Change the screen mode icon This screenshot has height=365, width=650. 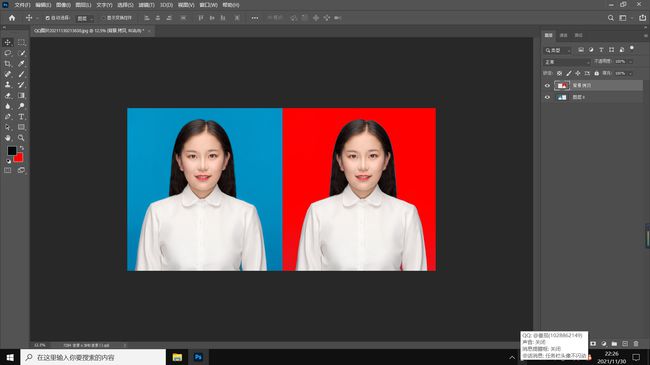tap(21, 170)
